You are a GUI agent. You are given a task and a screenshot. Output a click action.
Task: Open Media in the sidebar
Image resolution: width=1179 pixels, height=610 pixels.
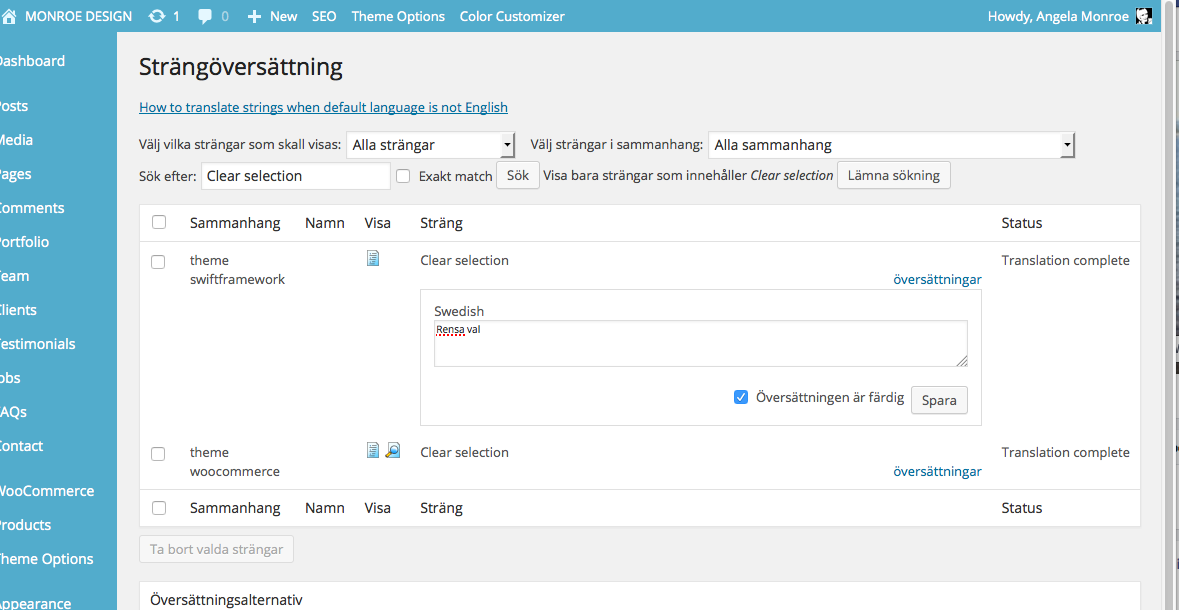pos(17,140)
